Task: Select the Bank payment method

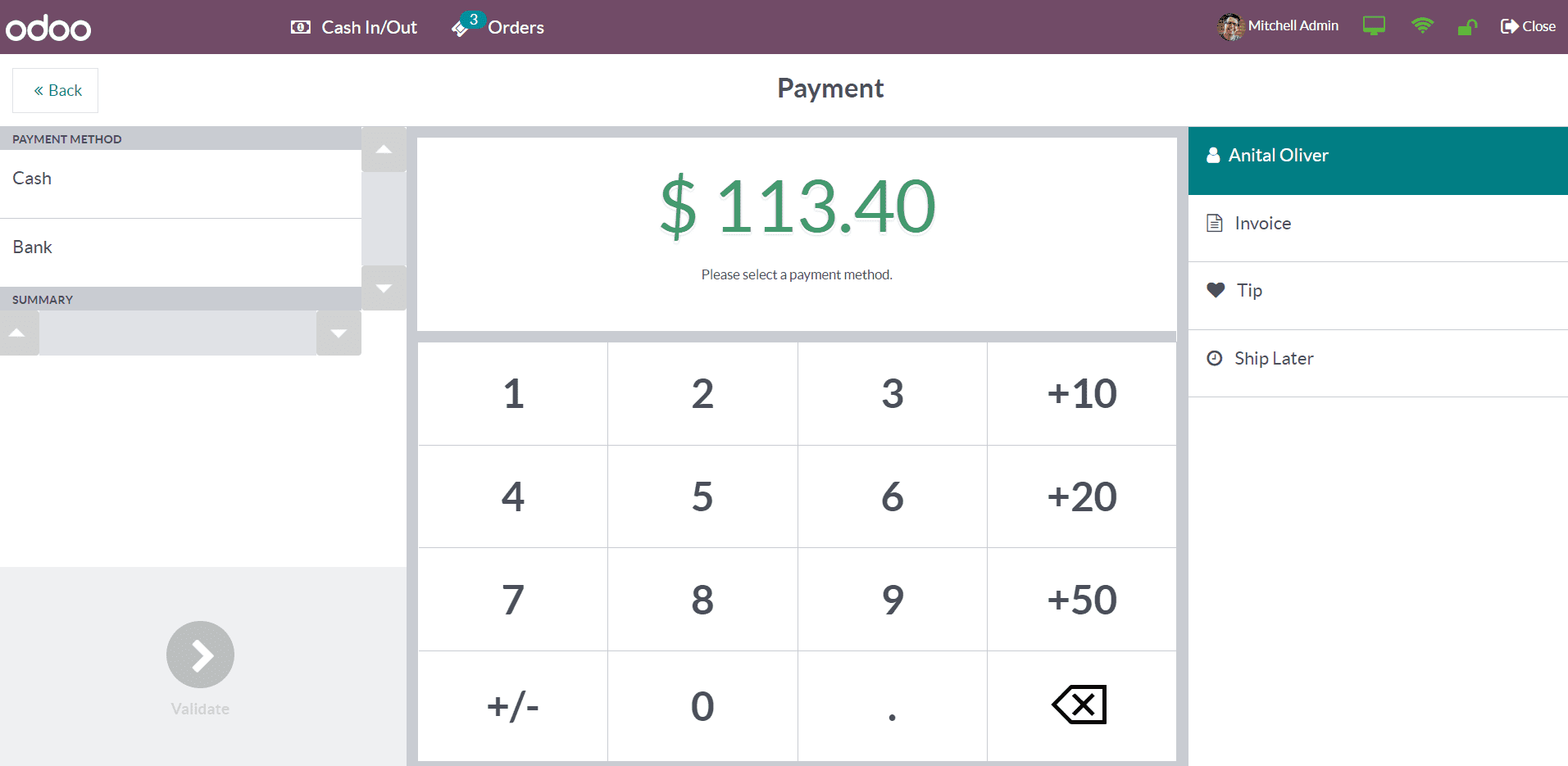Action: click(x=180, y=247)
